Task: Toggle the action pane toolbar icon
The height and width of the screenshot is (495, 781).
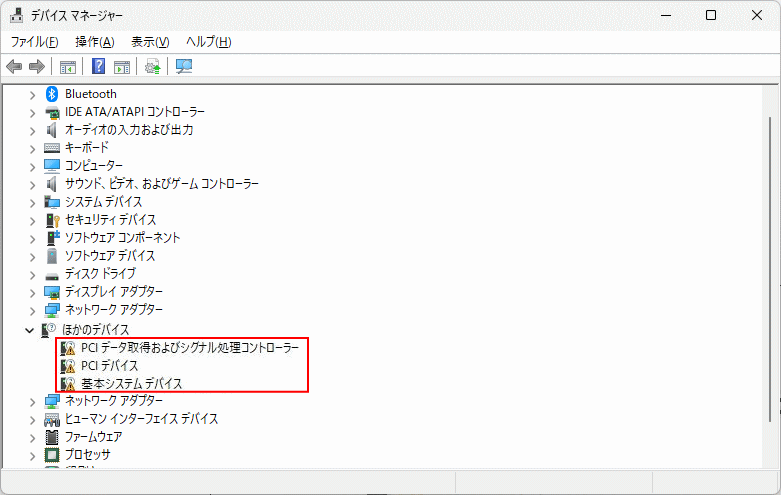Action: click(x=122, y=67)
